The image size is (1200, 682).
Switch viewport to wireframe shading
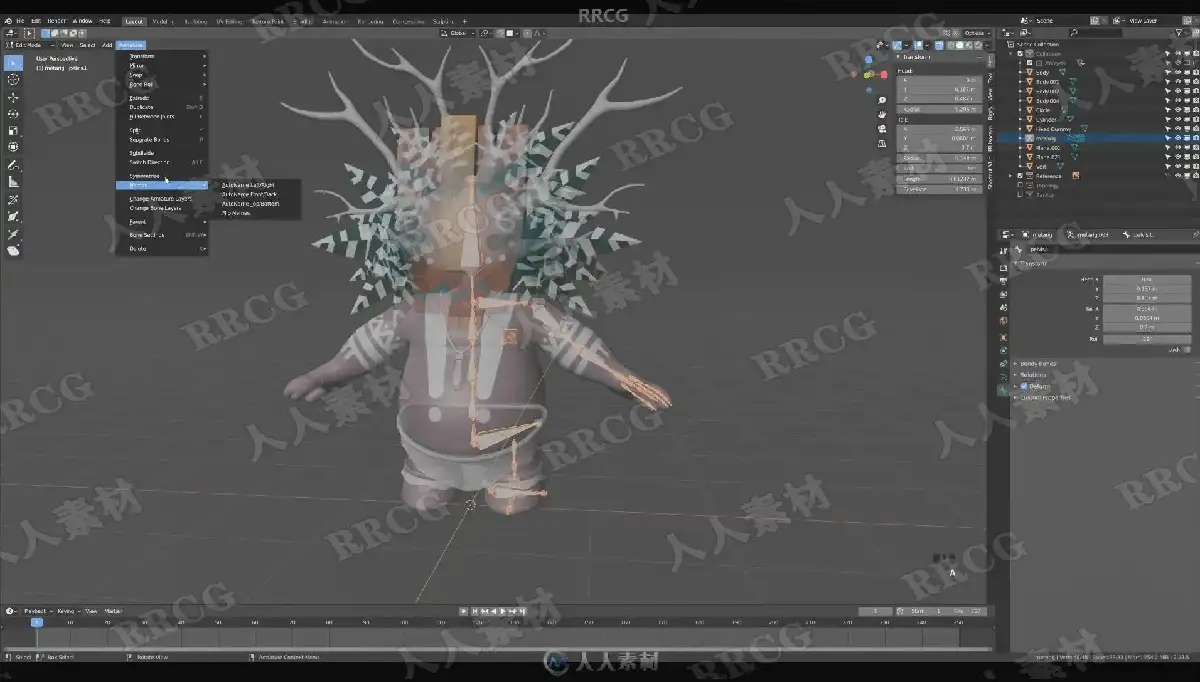[950, 45]
